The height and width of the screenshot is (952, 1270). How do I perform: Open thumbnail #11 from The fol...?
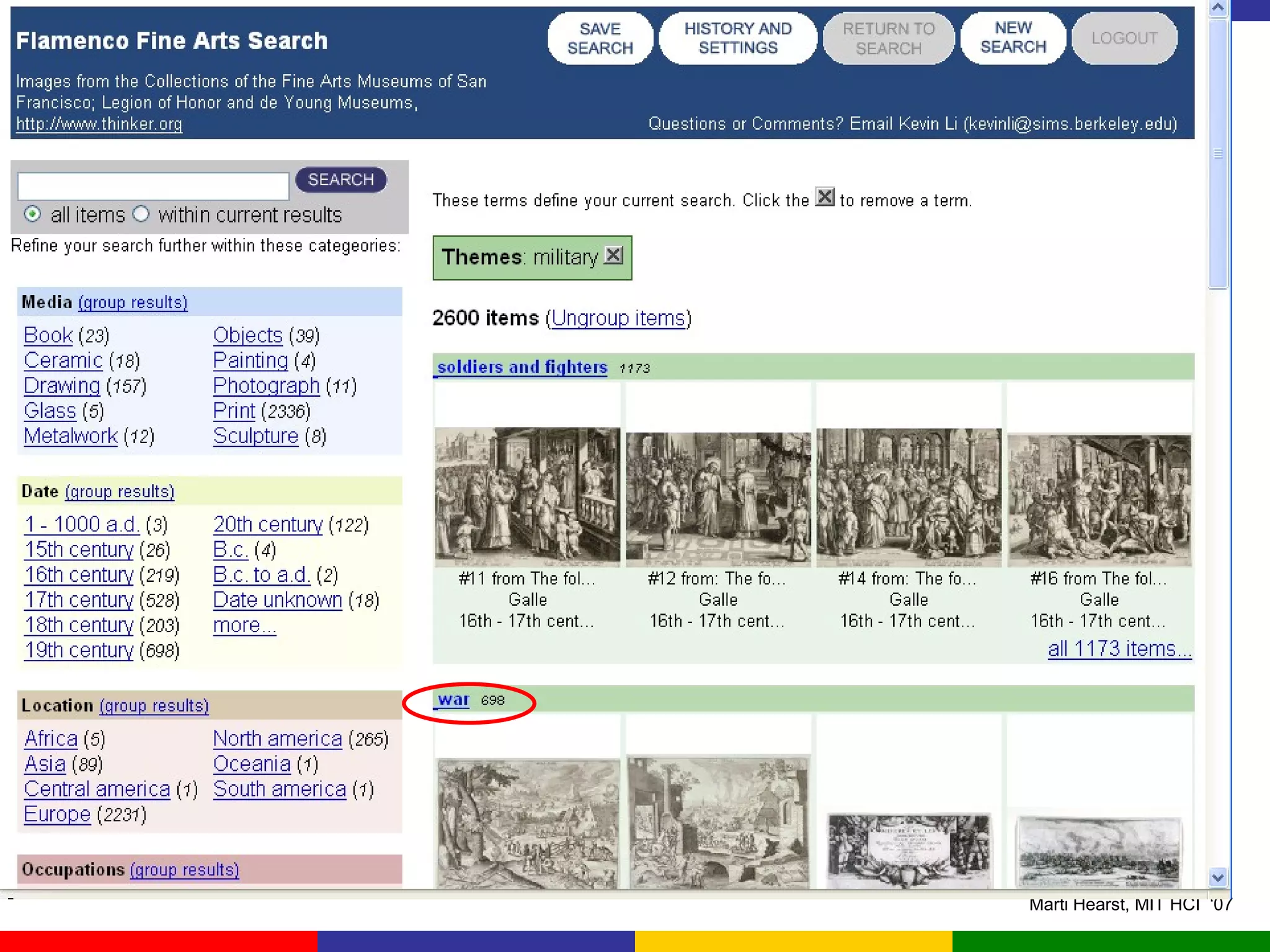527,497
